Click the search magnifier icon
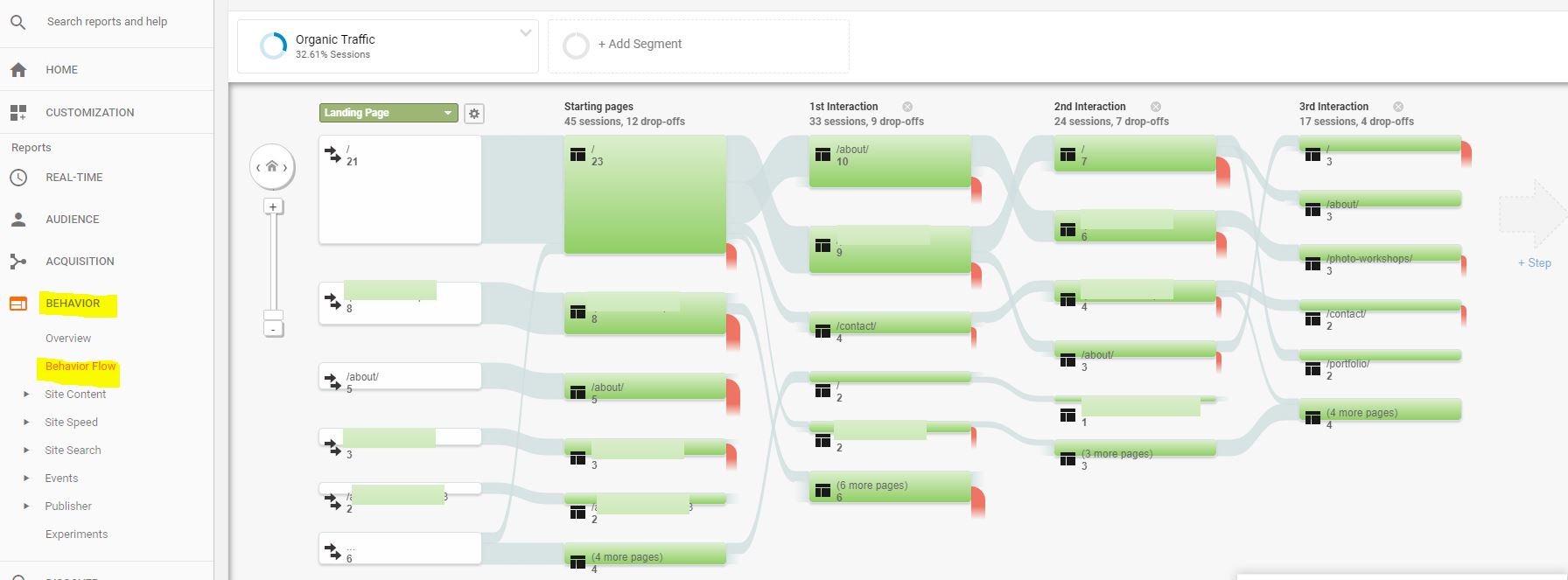 tap(17, 22)
